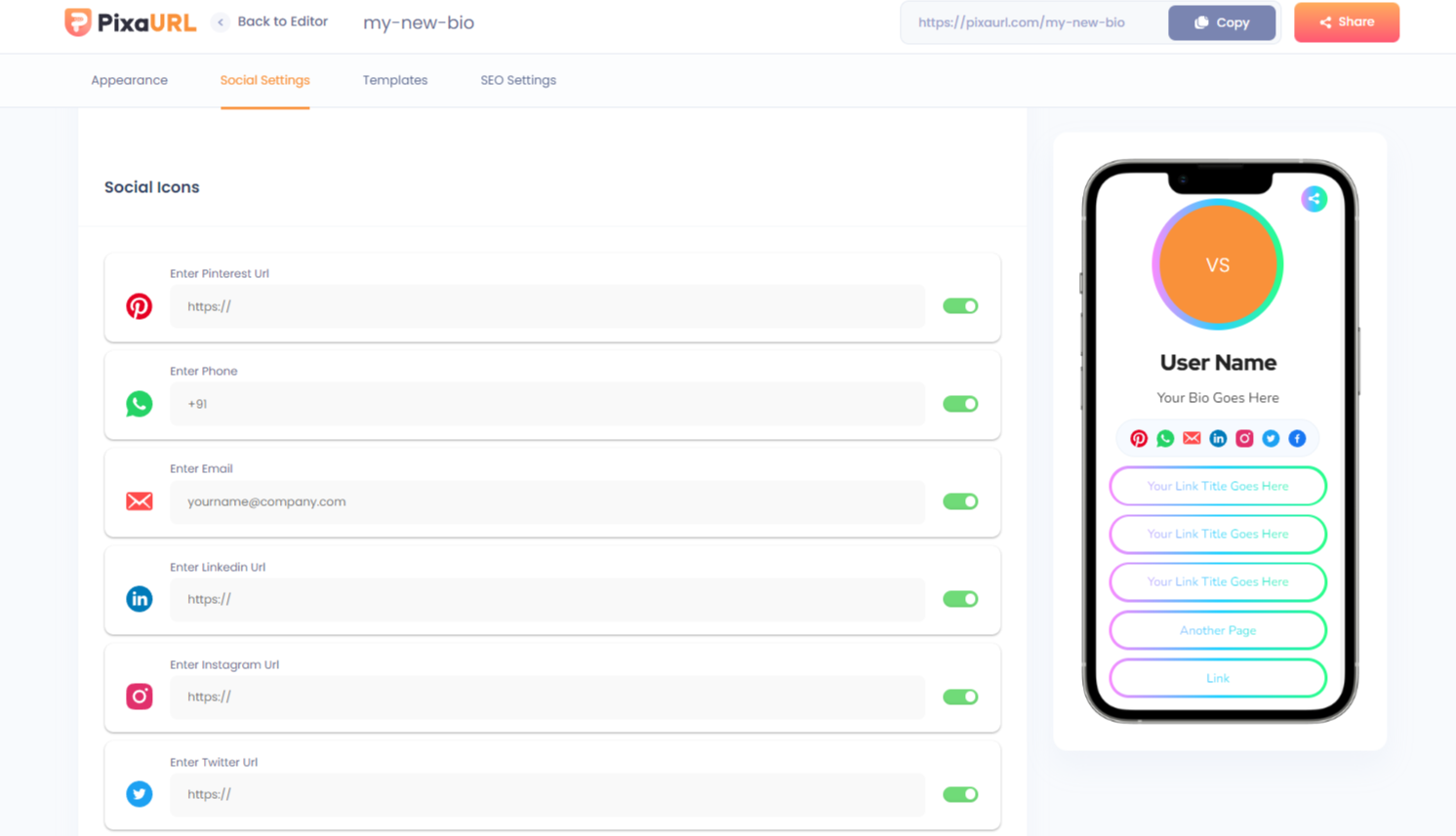Click the Facebook icon in phone preview
This screenshot has width=1456, height=836.
coord(1297,439)
